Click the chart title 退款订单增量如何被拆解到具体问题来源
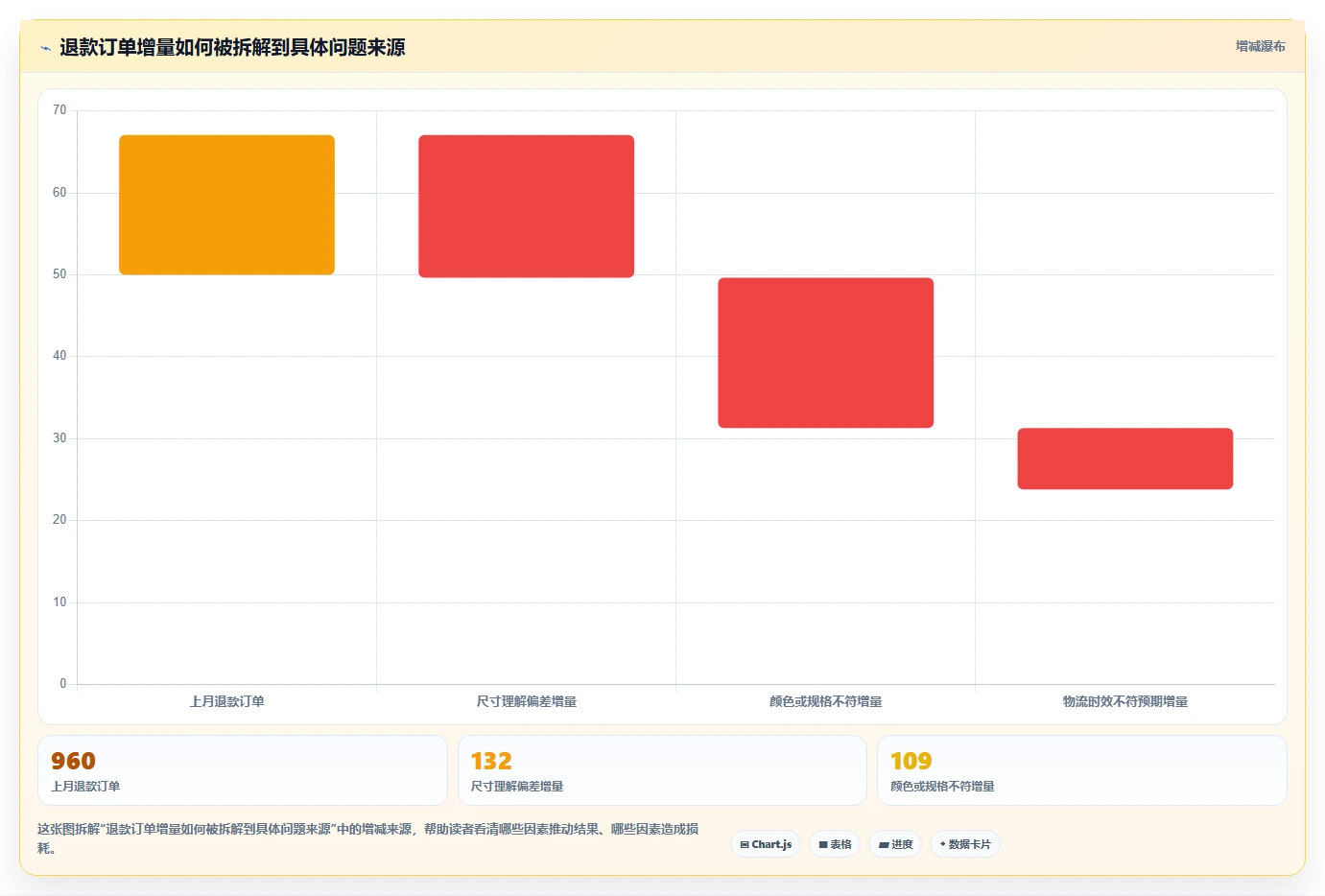The height and width of the screenshot is (896, 1325). pos(232,47)
